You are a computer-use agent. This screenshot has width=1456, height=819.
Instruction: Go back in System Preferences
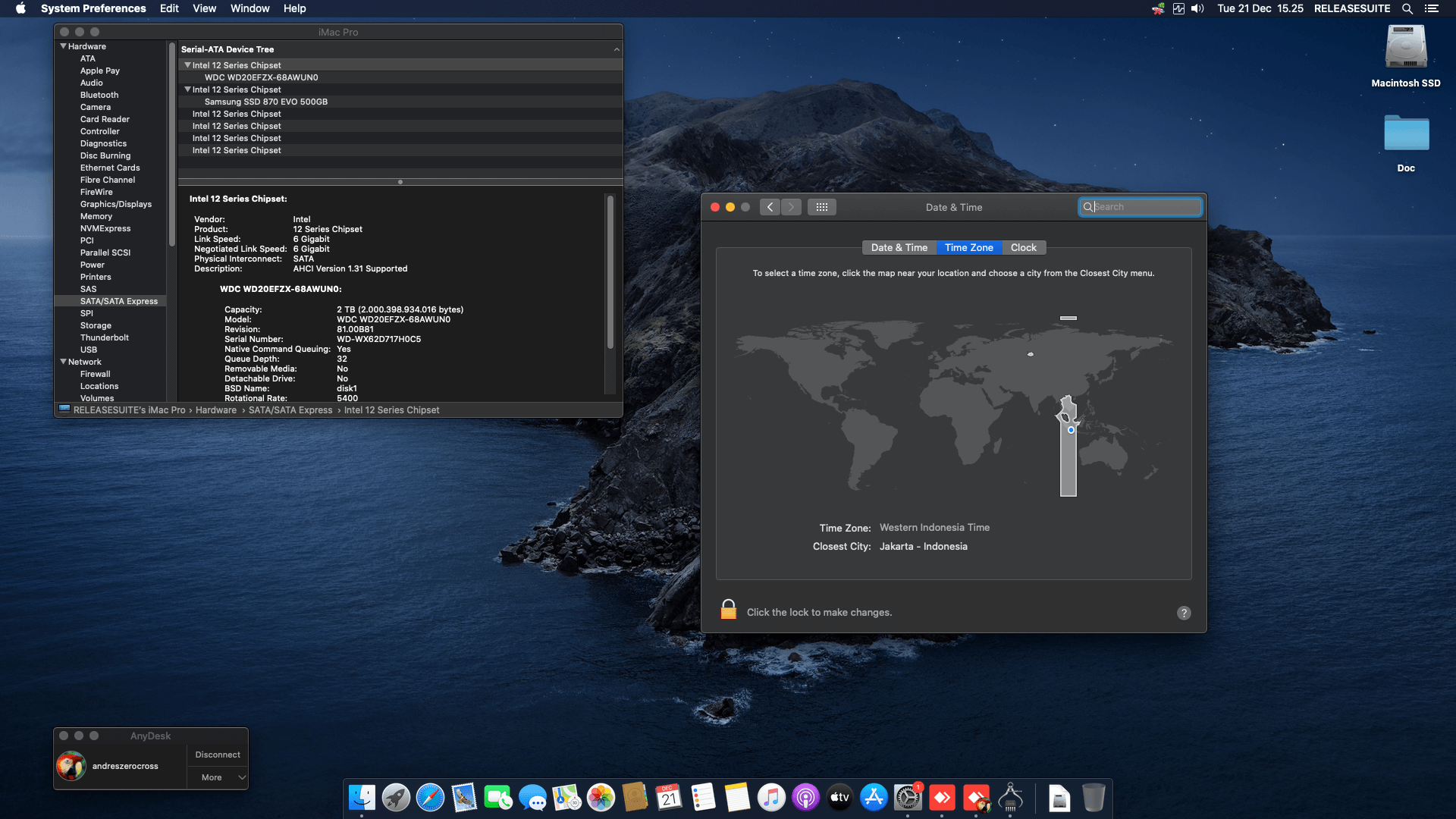tap(770, 207)
